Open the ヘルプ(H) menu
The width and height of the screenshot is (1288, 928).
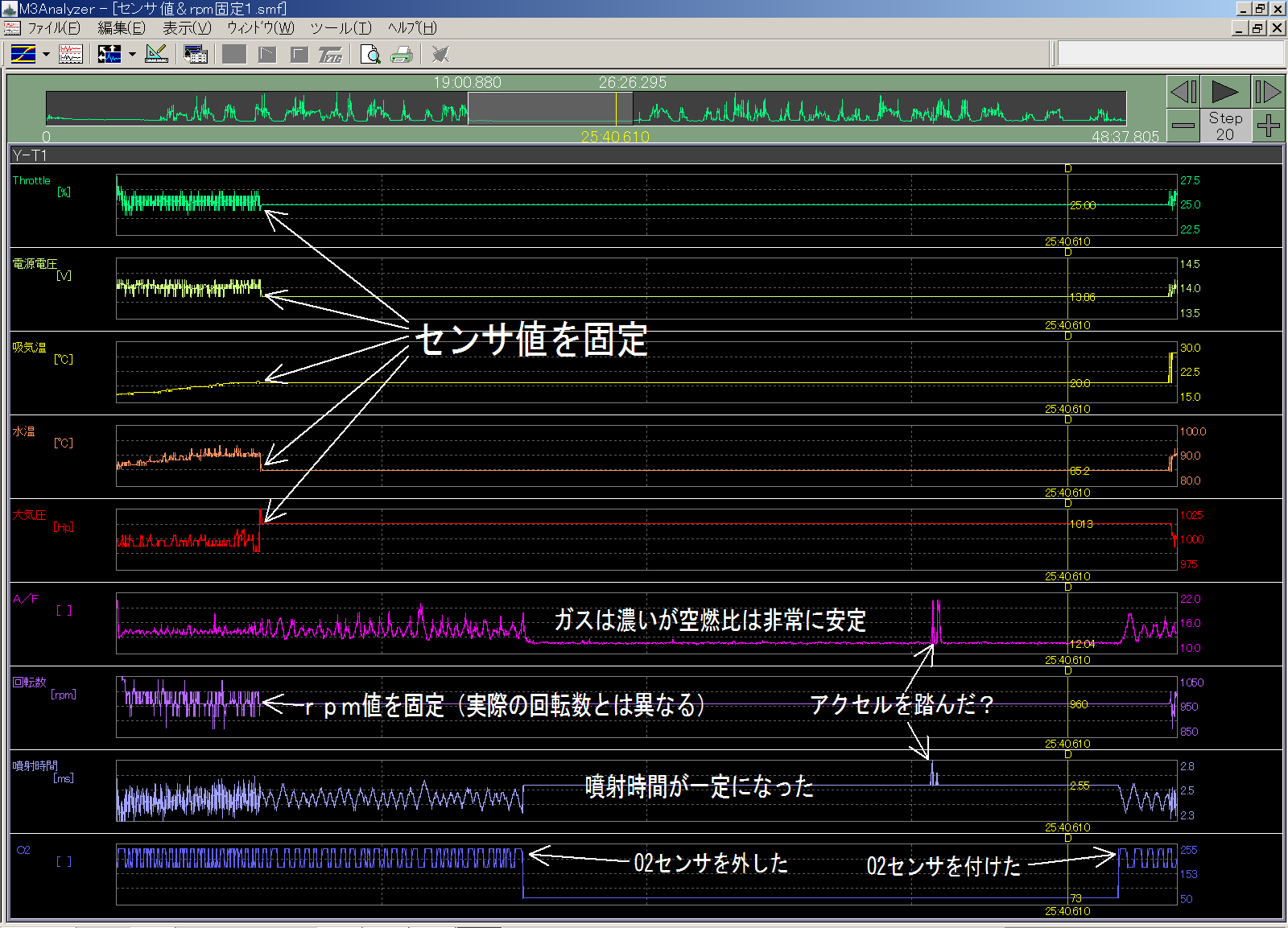pos(412,28)
